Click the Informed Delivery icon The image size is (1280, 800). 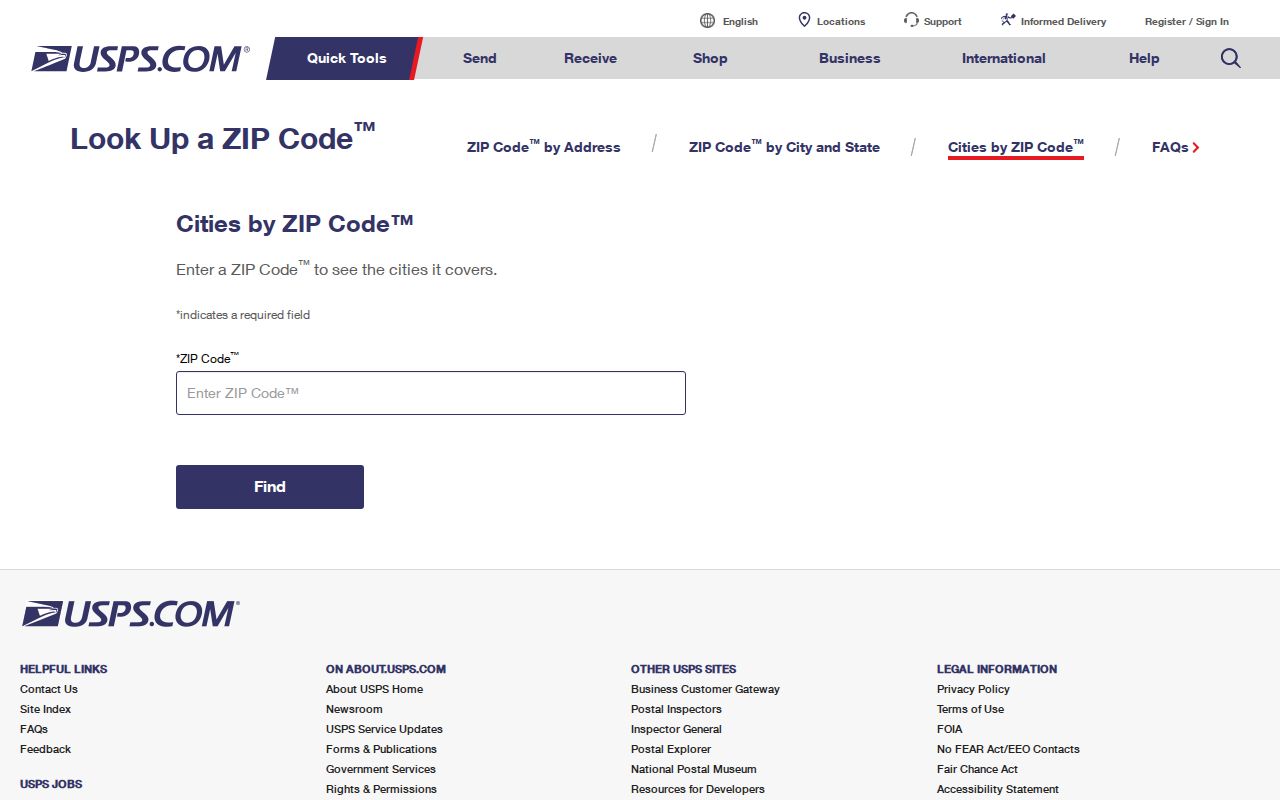click(x=1008, y=20)
